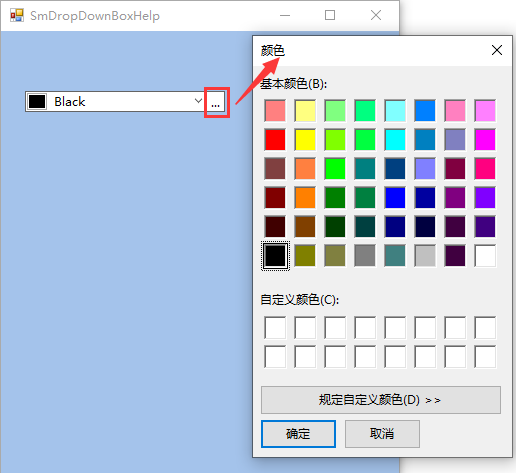Open color dialog via ellipsis button
This screenshot has height=473, width=516.
coord(216,102)
